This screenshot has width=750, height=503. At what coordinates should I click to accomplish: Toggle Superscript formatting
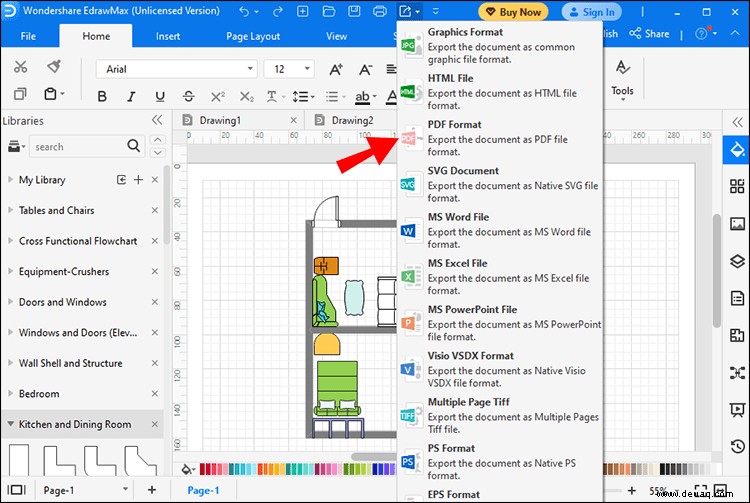(218, 97)
